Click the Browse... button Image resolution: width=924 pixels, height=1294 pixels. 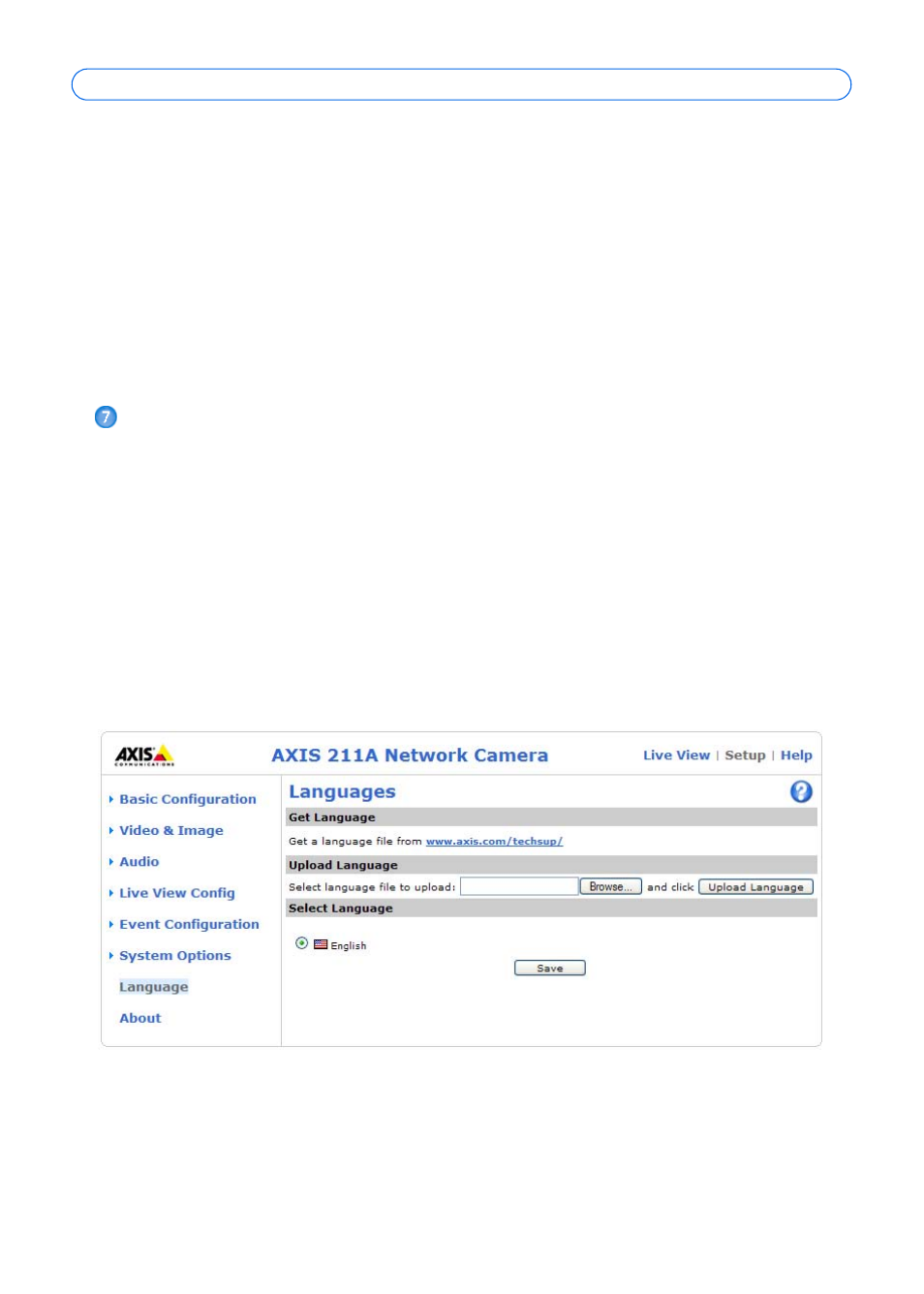tap(610, 886)
